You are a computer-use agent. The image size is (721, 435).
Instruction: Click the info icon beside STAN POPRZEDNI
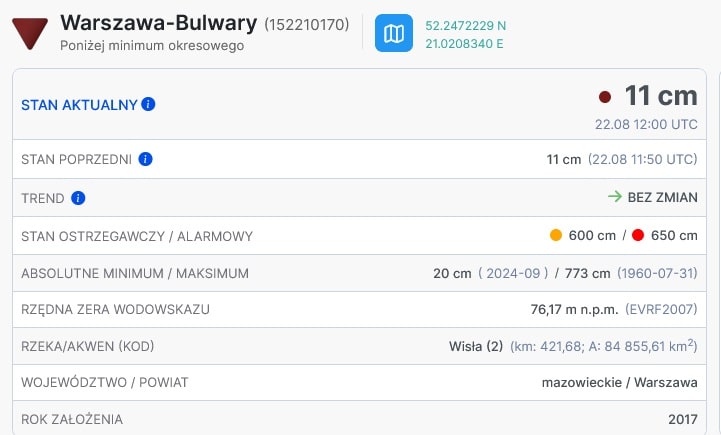(145, 159)
